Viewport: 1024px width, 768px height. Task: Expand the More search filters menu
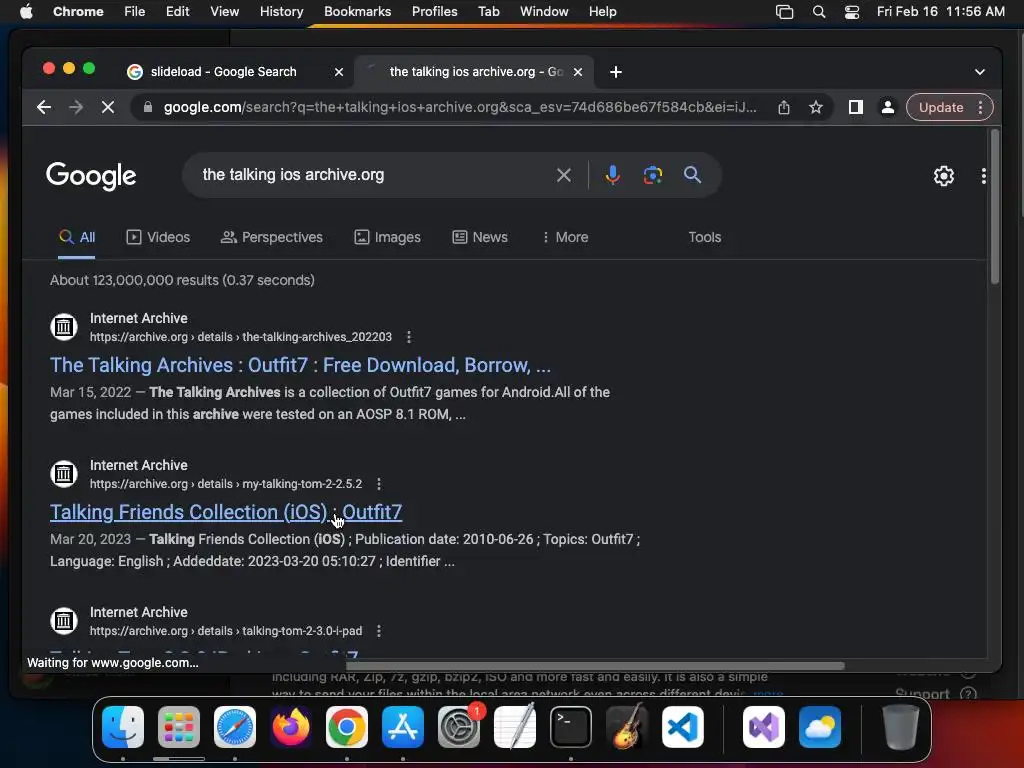[x=565, y=237]
